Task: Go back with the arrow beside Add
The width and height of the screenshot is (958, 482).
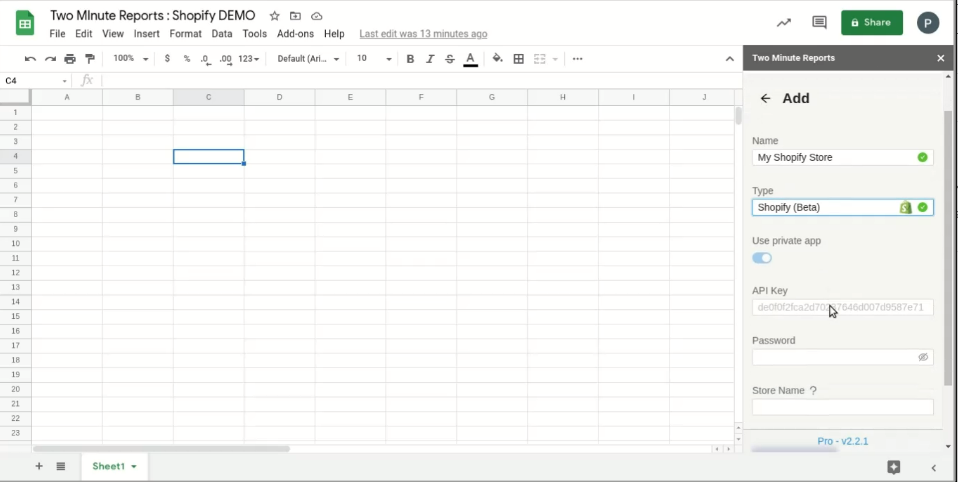Action: [765, 98]
